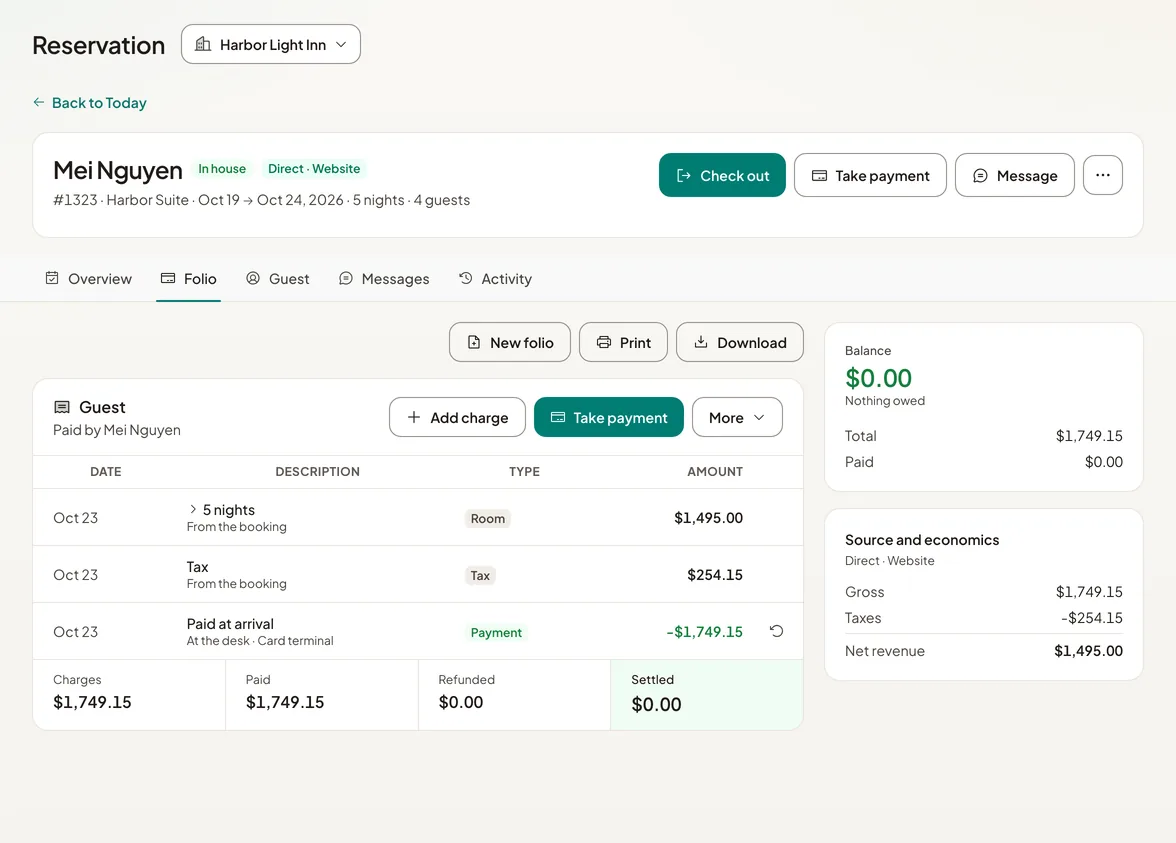Print the folio

click(623, 343)
